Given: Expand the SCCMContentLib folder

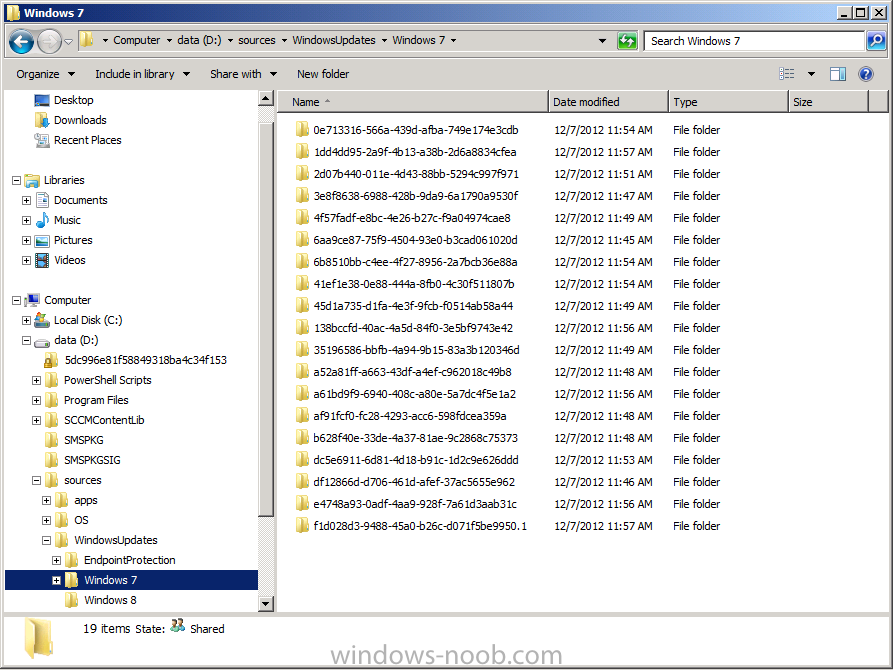Looking at the screenshot, I should pos(36,420).
